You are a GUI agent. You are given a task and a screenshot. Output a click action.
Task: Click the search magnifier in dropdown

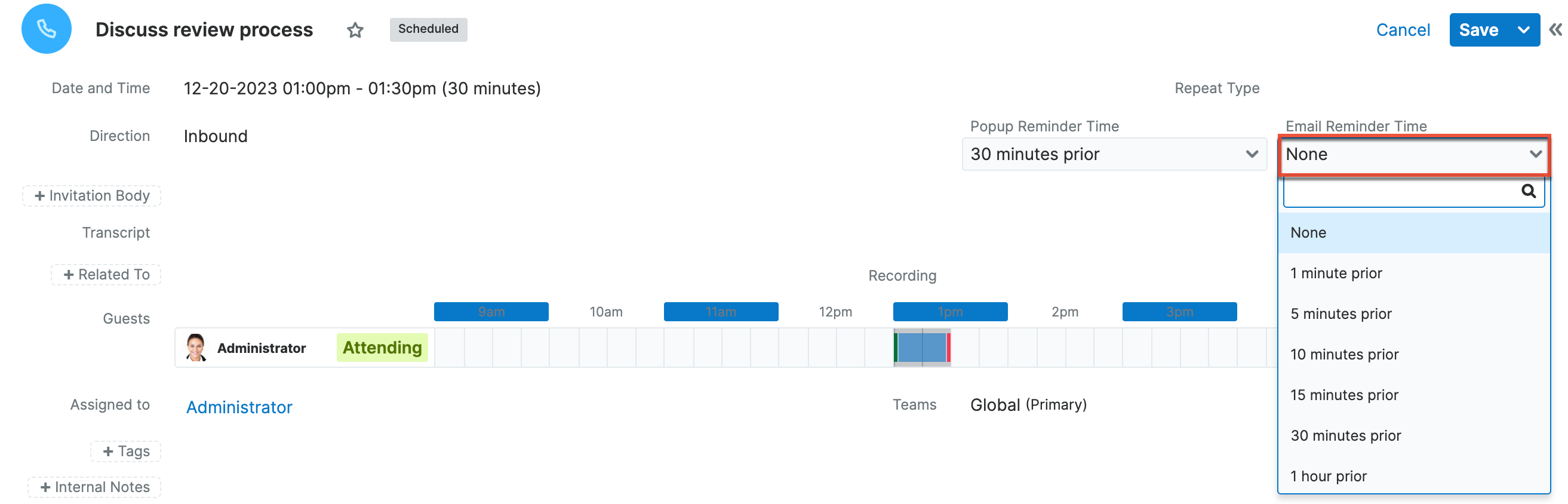[x=1528, y=192]
